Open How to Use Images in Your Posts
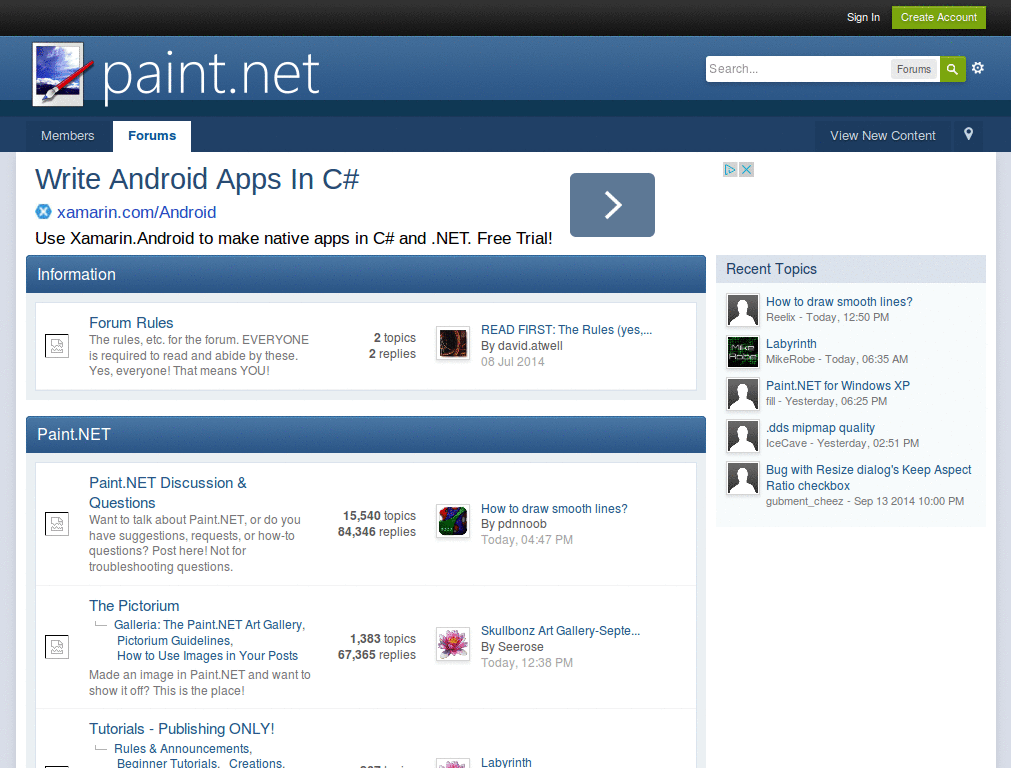This screenshot has height=768, width=1024. pyautogui.click(x=208, y=656)
